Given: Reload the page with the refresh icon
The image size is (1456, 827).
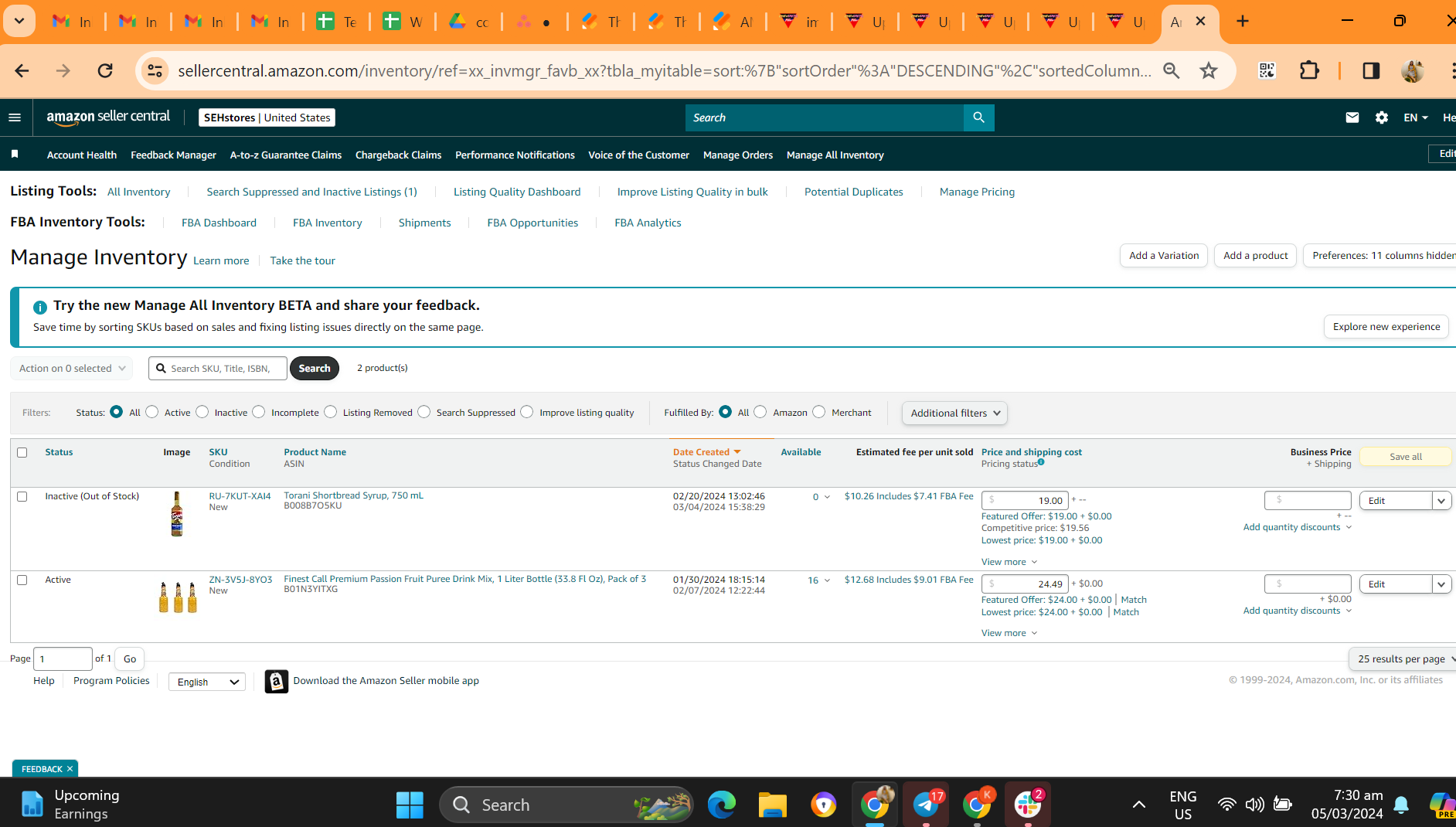Looking at the screenshot, I should tap(105, 71).
